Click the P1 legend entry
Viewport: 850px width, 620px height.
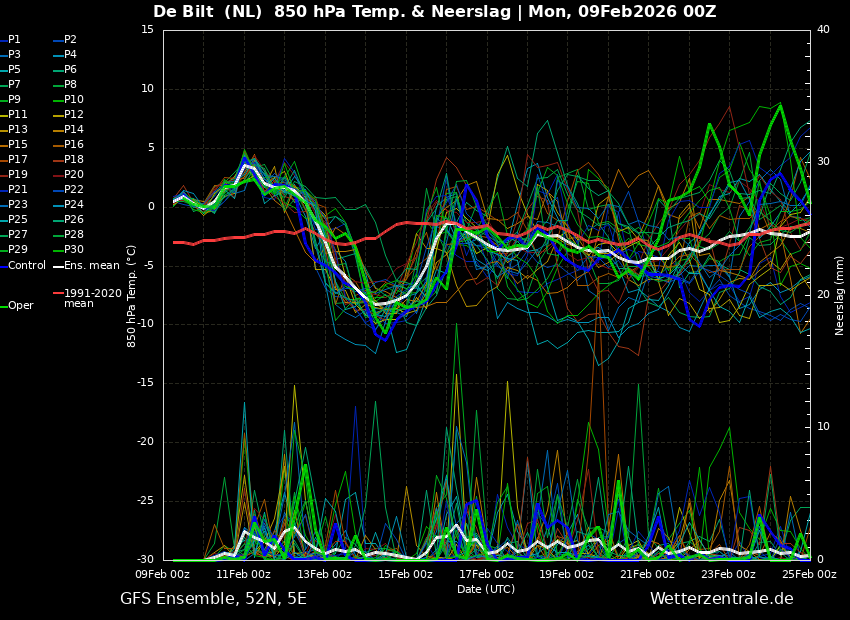tap(14, 40)
